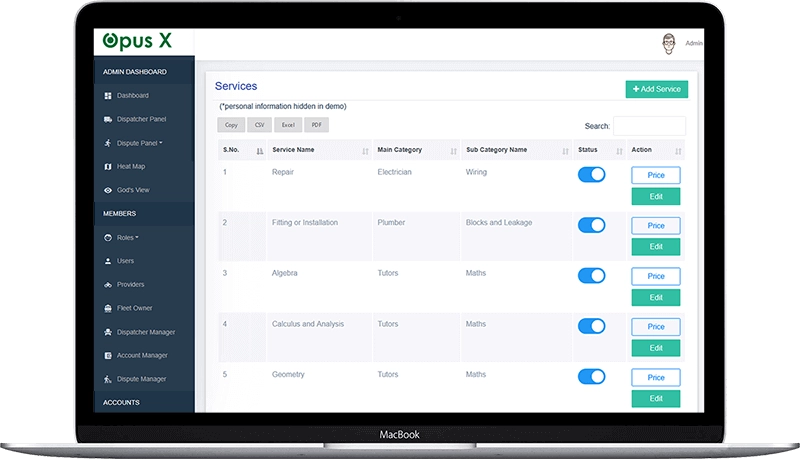Sort by Main Category column arrows

point(454,151)
